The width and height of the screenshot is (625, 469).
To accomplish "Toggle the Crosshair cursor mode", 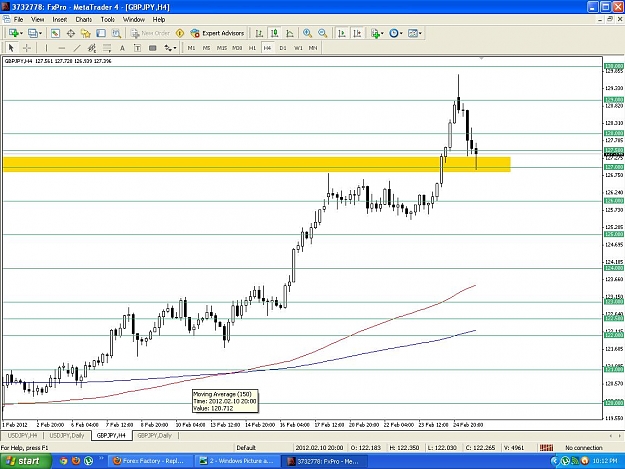I will [x=26, y=48].
